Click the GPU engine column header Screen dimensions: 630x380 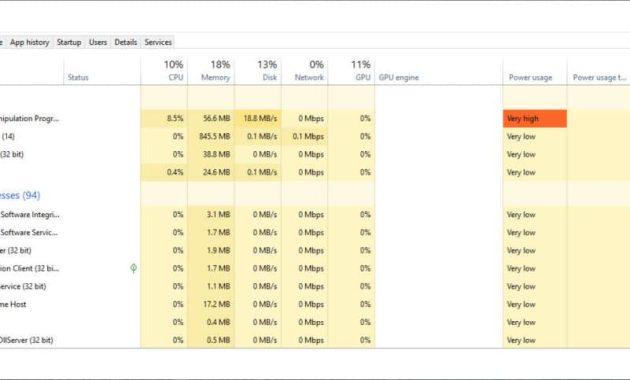pos(439,70)
